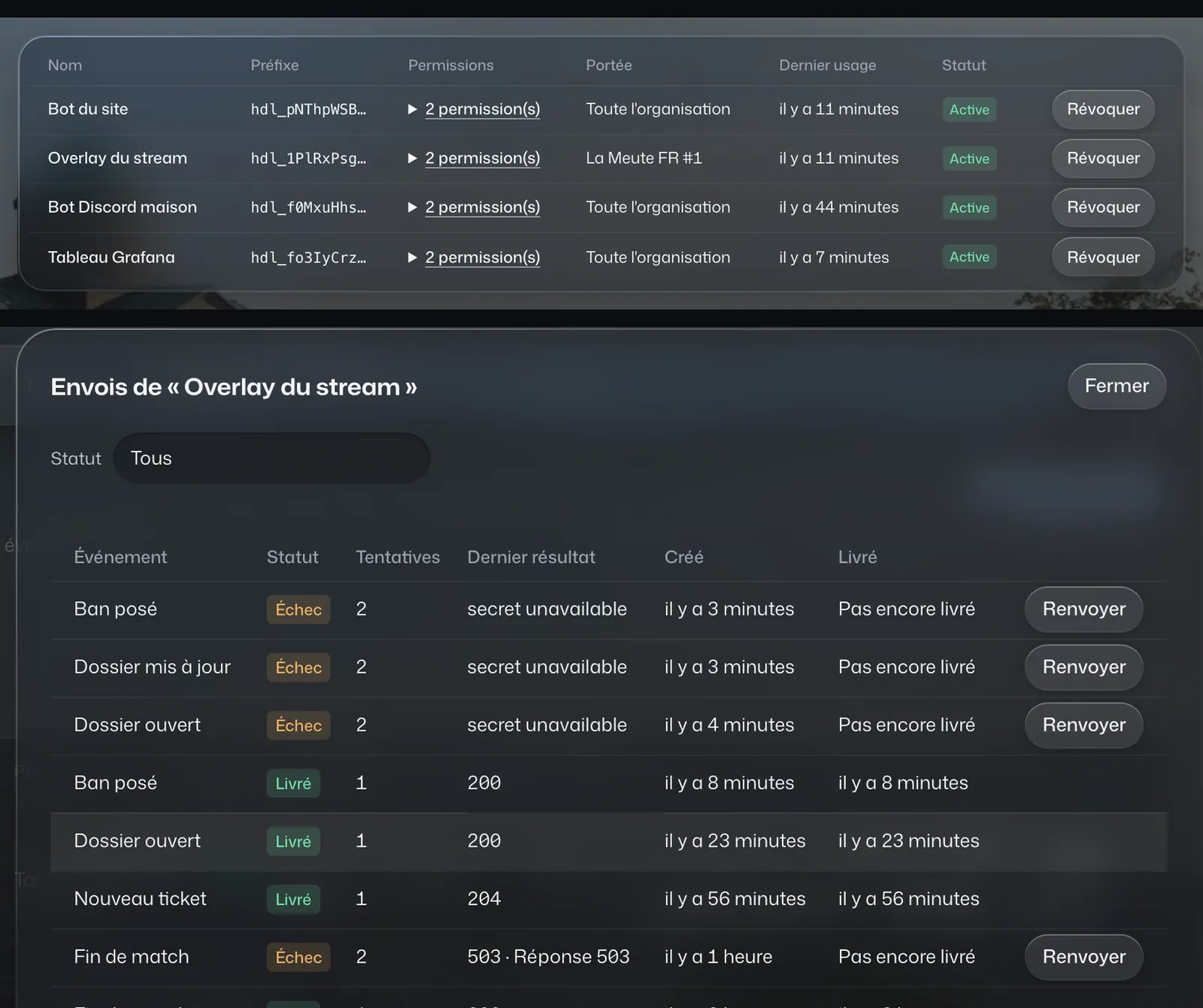Click il y a 44 minutes usage cell
Viewport: 1203px width, 1008px height.
838,207
